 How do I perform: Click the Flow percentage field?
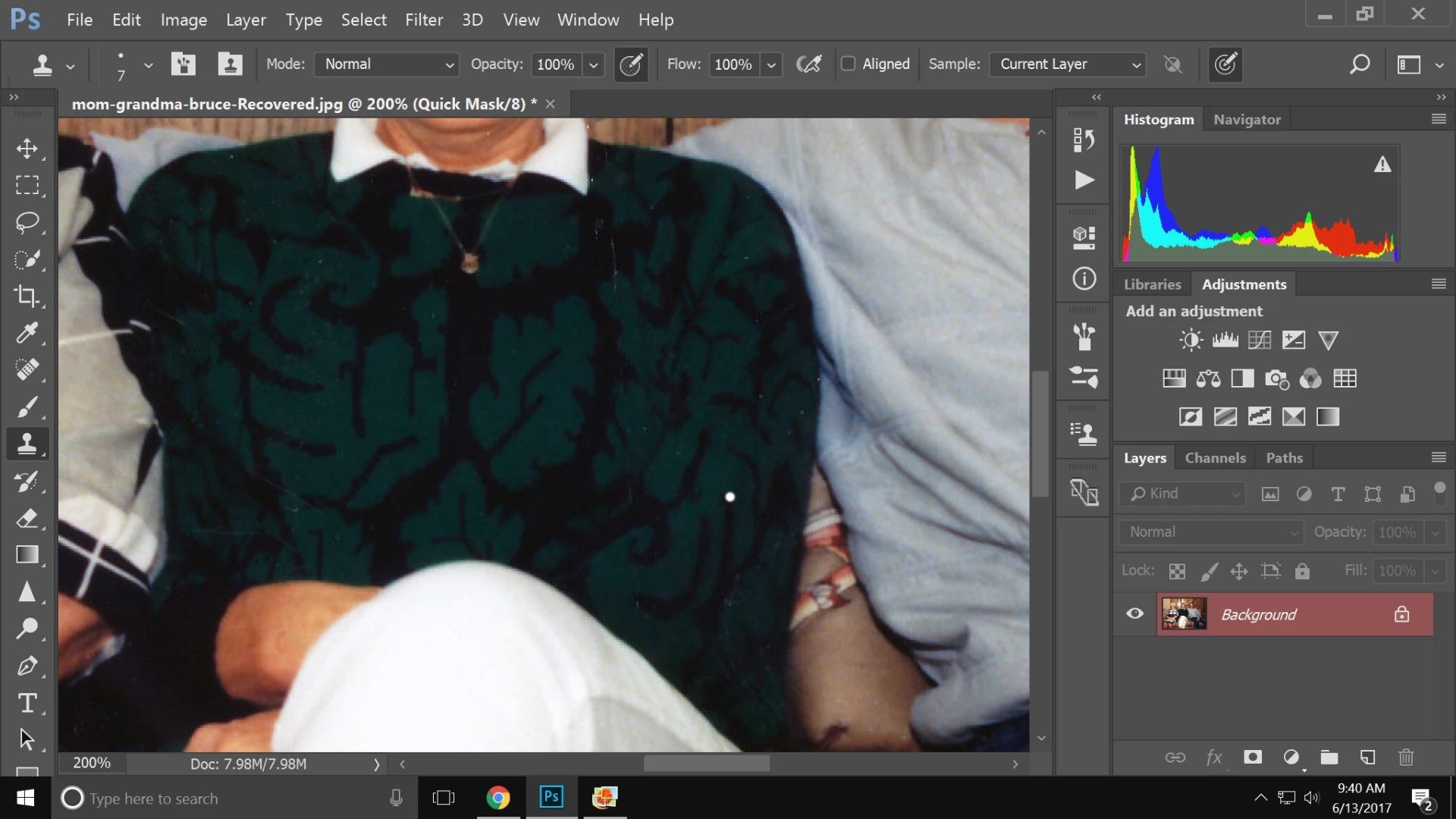[733, 64]
